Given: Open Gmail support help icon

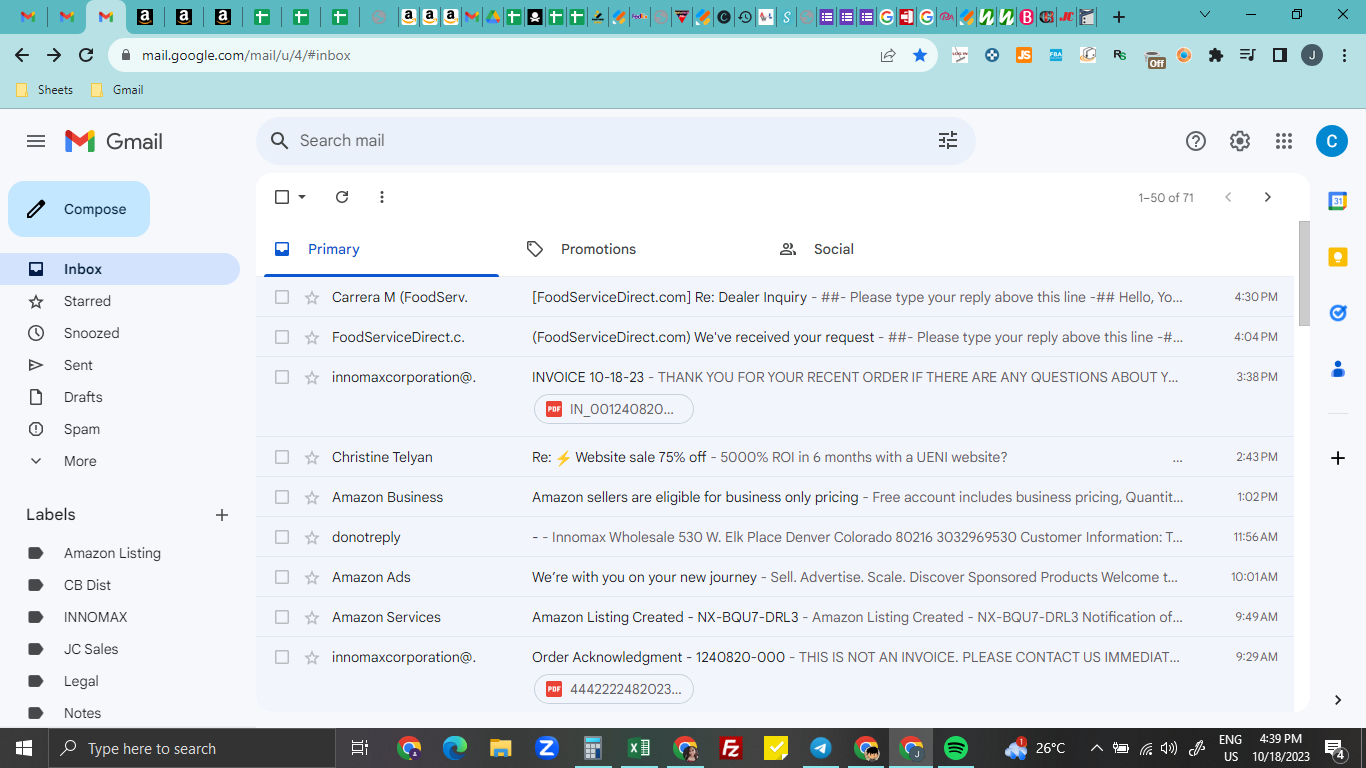Looking at the screenshot, I should (1196, 141).
